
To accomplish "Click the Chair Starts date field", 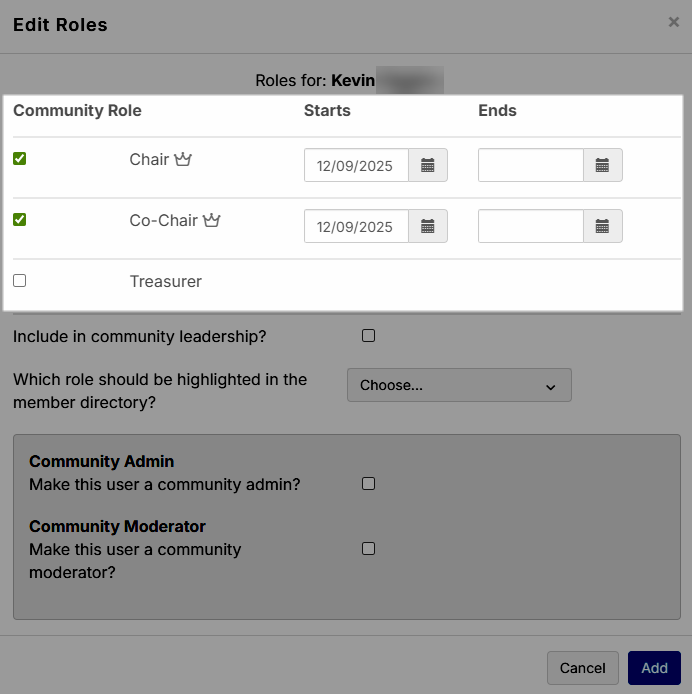I will click(x=356, y=165).
